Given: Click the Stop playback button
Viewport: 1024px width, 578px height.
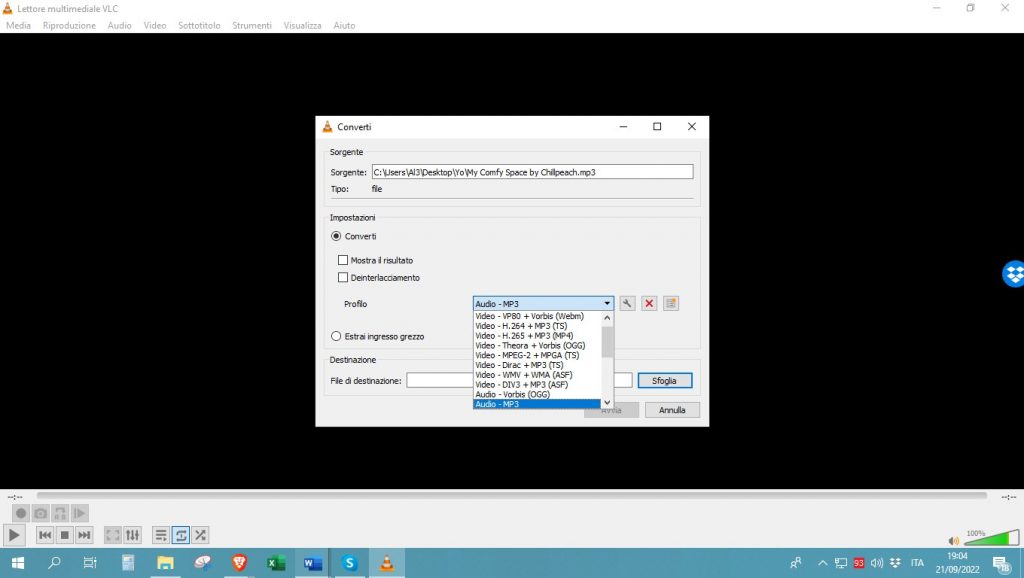Looking at the screenshot, I should (64, 535).
